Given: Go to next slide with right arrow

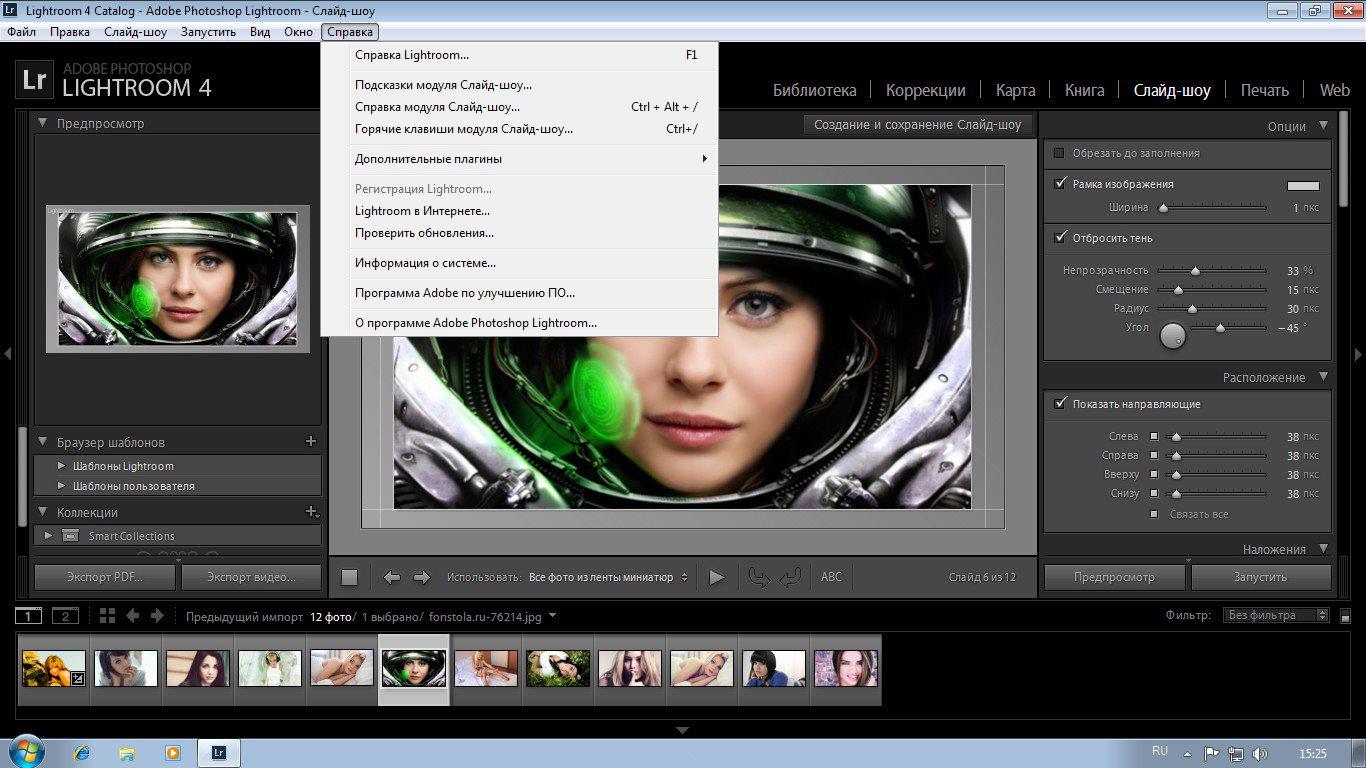Looking at the screenshot, I should [x=421, y=577].
